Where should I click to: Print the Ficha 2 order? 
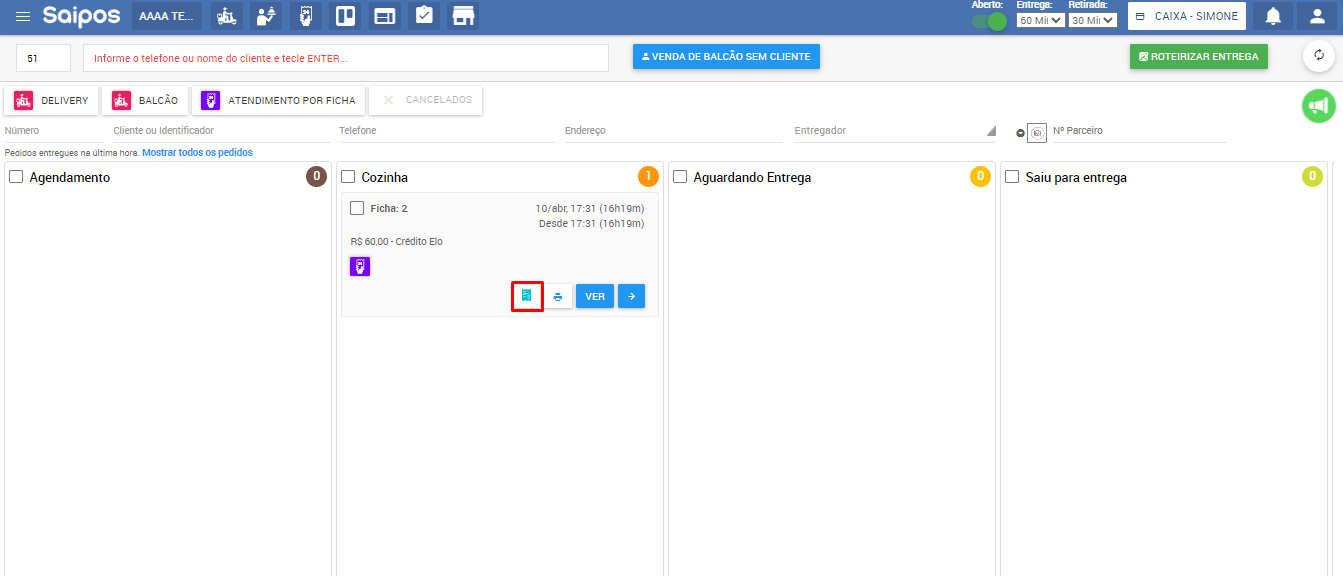[558, 296]
